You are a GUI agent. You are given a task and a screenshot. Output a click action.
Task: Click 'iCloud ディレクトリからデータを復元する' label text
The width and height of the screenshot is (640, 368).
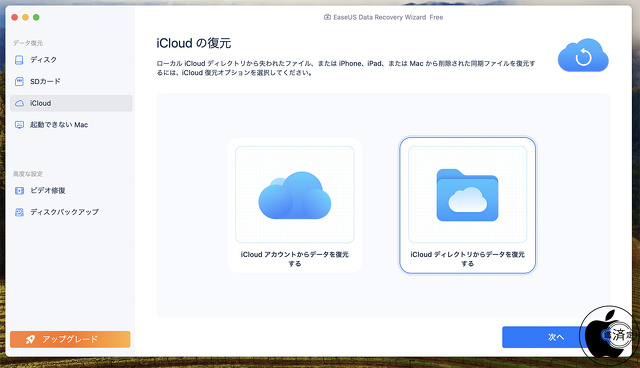coord(467,259)
